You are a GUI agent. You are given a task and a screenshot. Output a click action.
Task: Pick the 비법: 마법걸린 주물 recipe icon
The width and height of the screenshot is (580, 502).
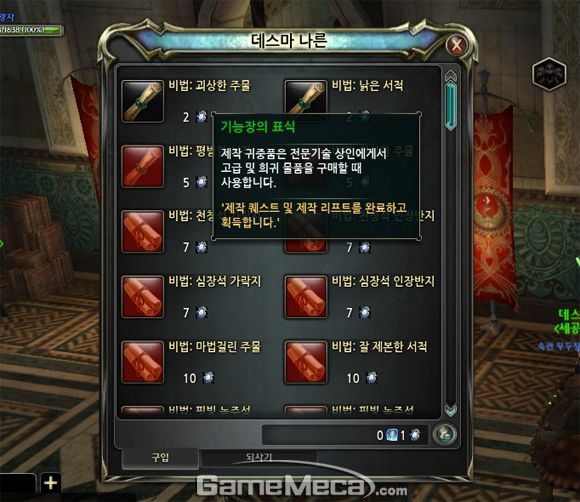142,362
